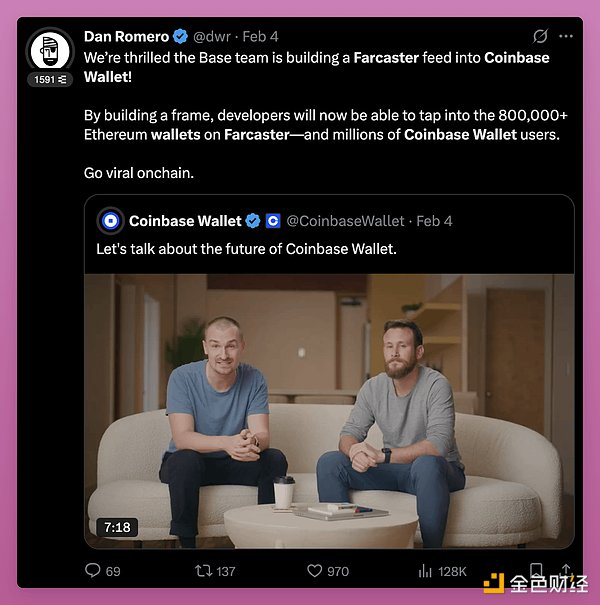Image resolution: width=600 pixels, height=605 pixels.
Task: Play the video with two men on couch
Action: tap(329, 411)
